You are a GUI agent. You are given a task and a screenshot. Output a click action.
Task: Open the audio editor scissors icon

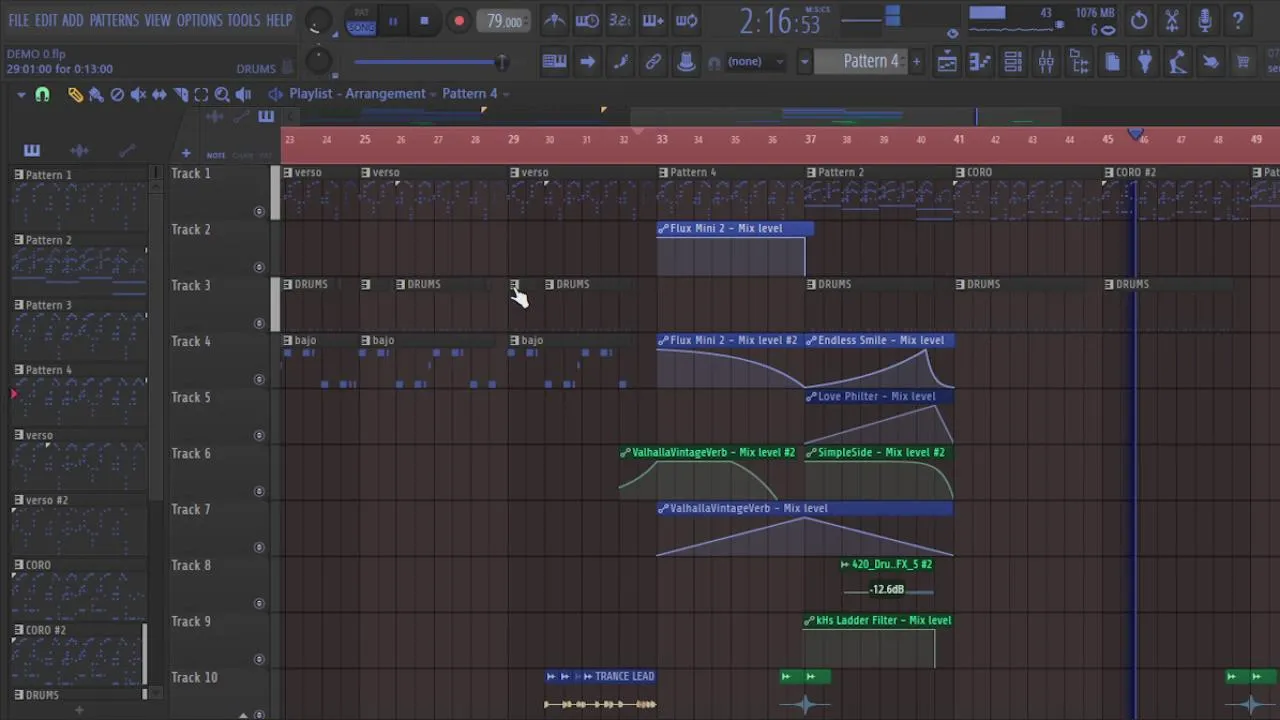tap(1172, 20)
